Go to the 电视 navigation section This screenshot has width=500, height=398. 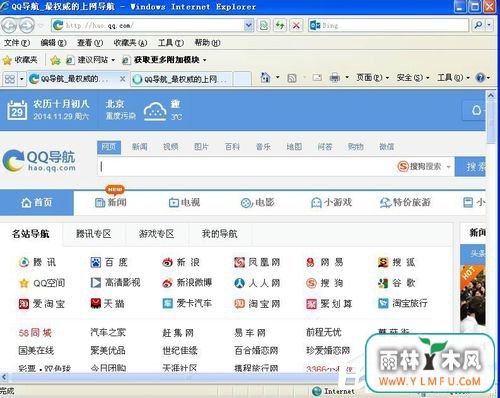click(x=184, y=202)
